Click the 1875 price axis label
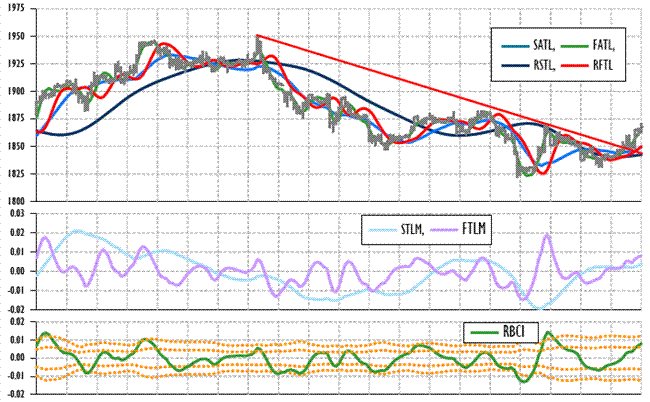 (x=16, y=119)
